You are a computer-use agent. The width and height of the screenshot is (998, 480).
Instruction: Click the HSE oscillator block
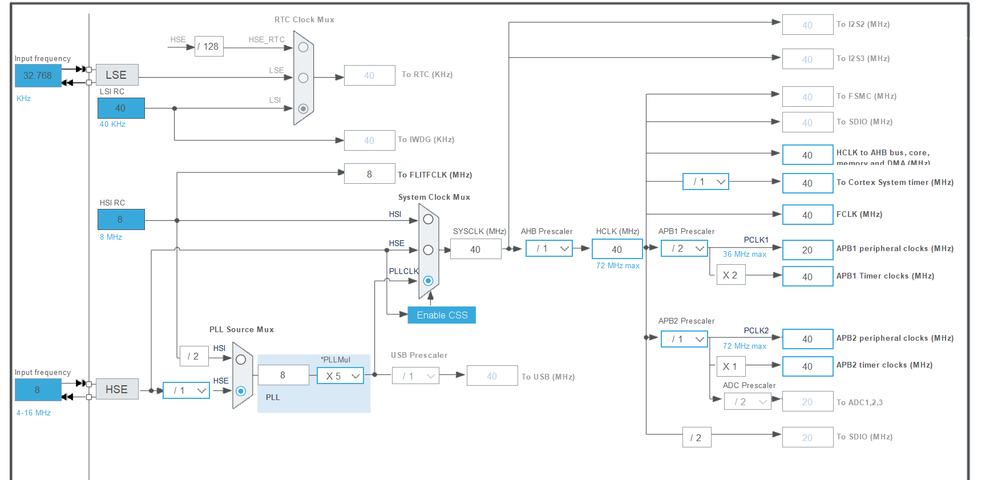click(x=116, y=389)
